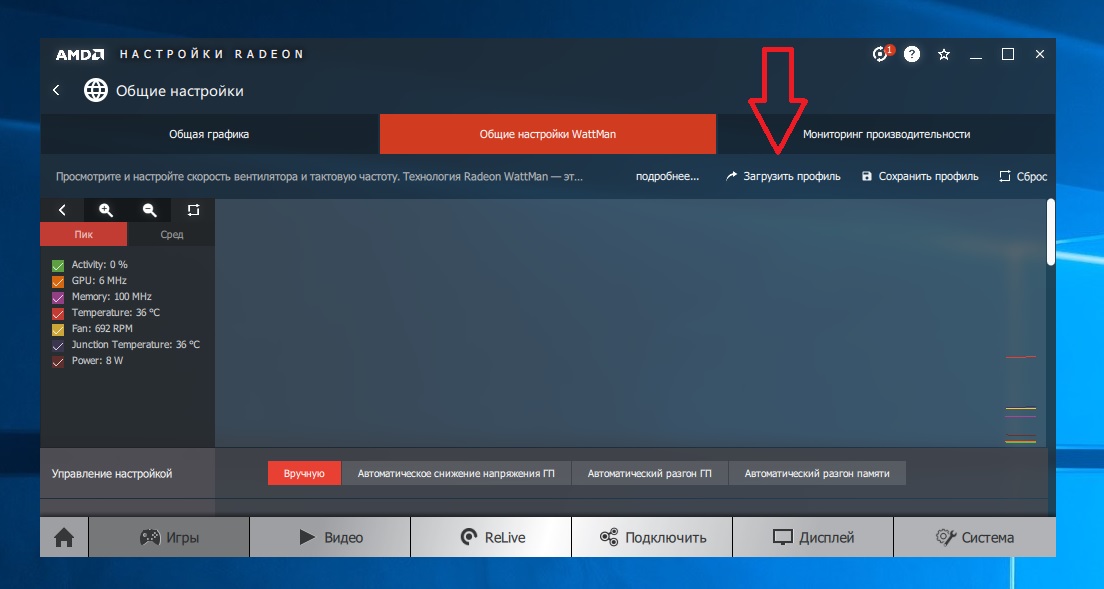Open Мониторинг производительности tab

[886, 134]
